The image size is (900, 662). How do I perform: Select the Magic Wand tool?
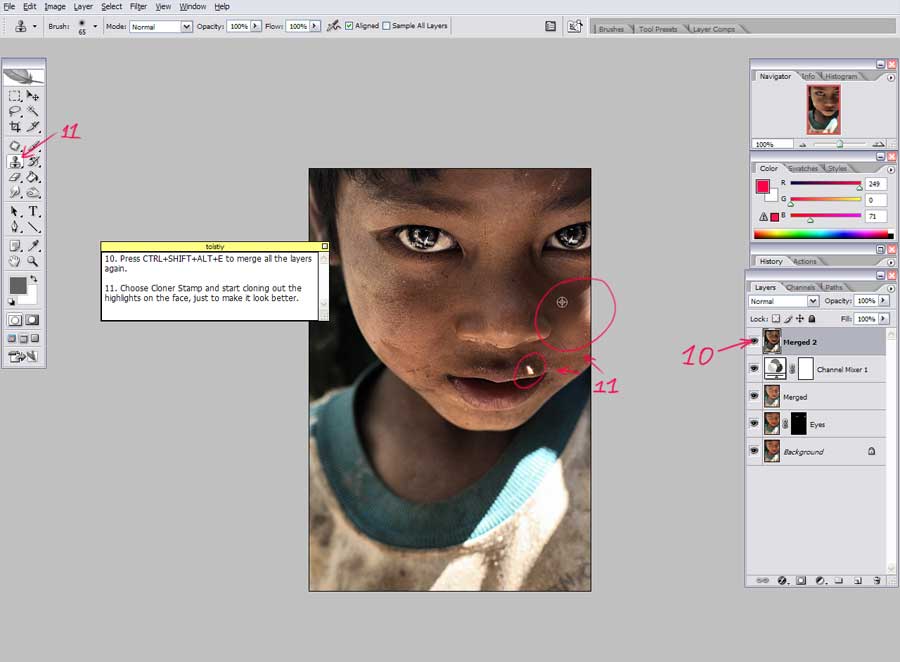tap(33, 112)
